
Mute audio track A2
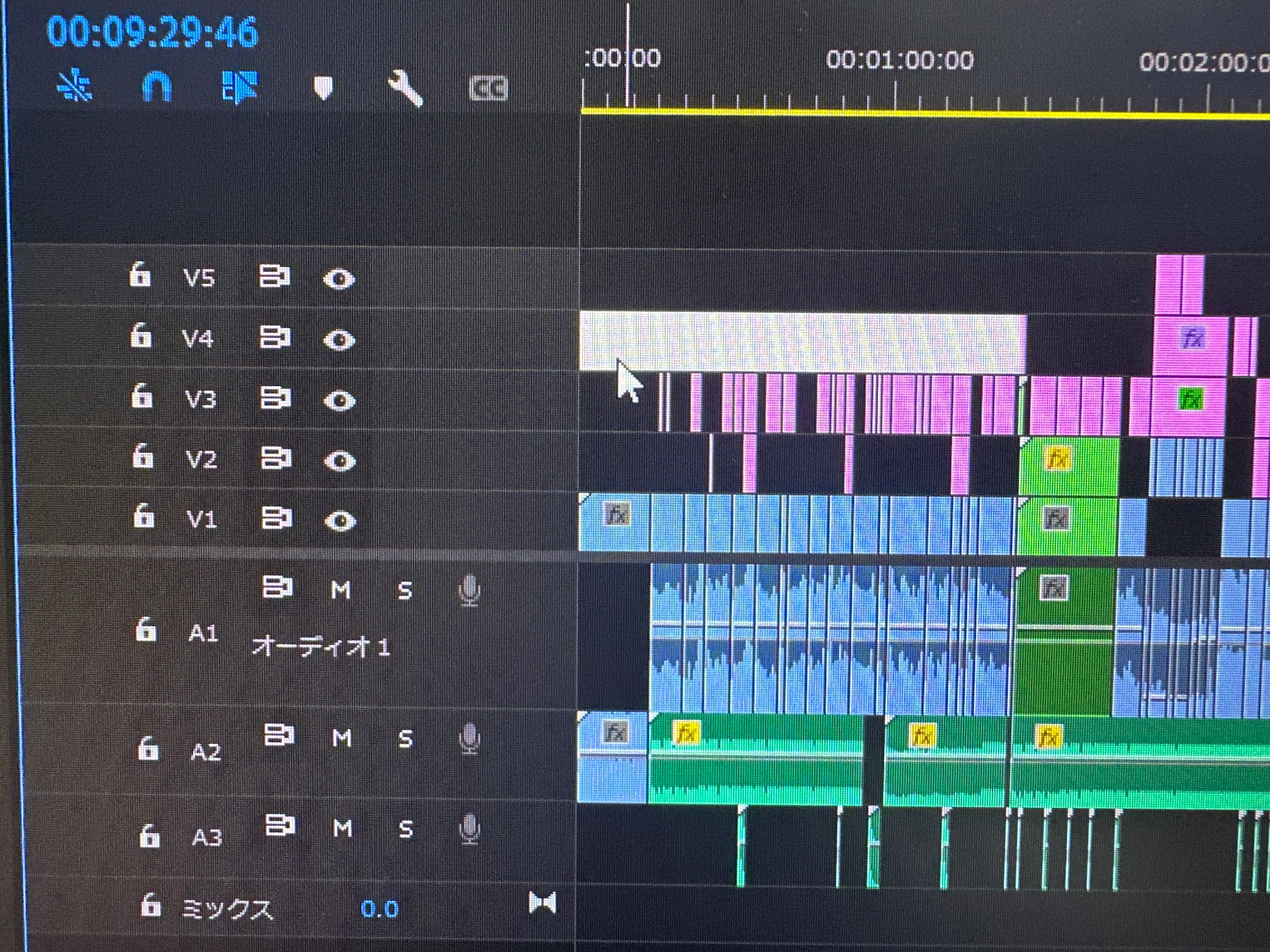(342, 738)
